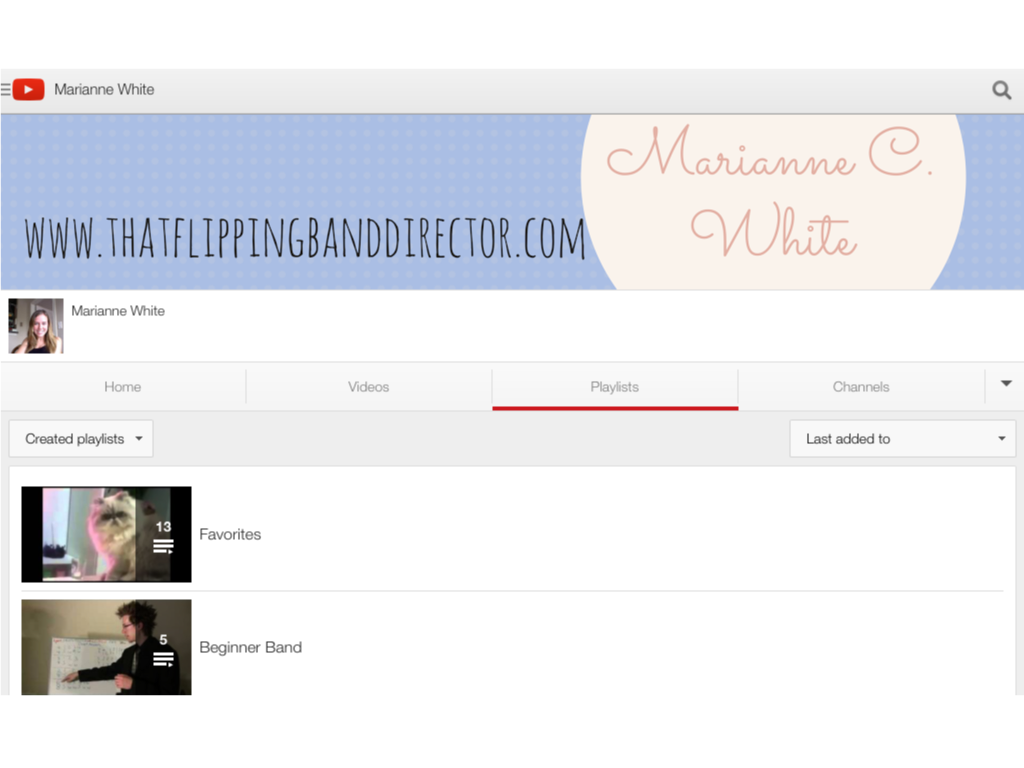
Task: Click the 5 video count on Beginner Band
Action: pyautogui.click(x=163, y=639)
